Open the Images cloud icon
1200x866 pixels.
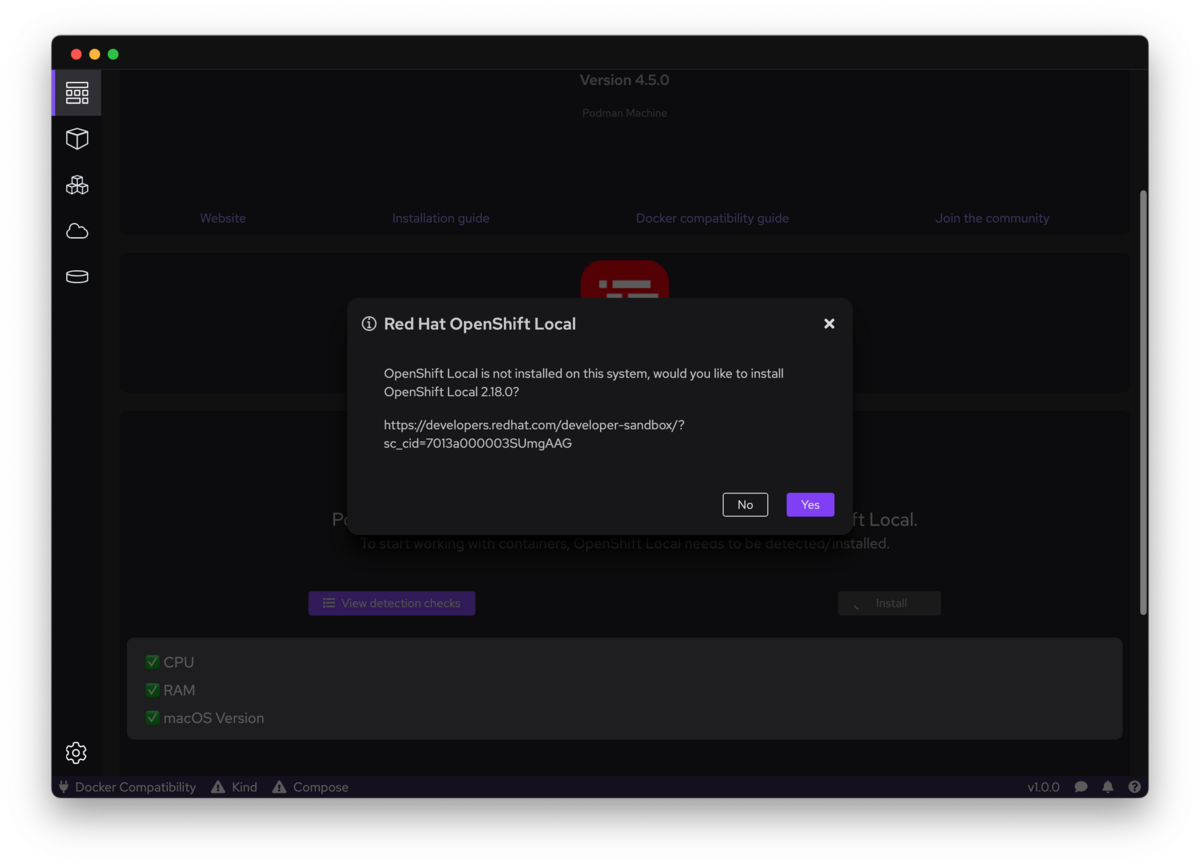(x=77, y=231)
